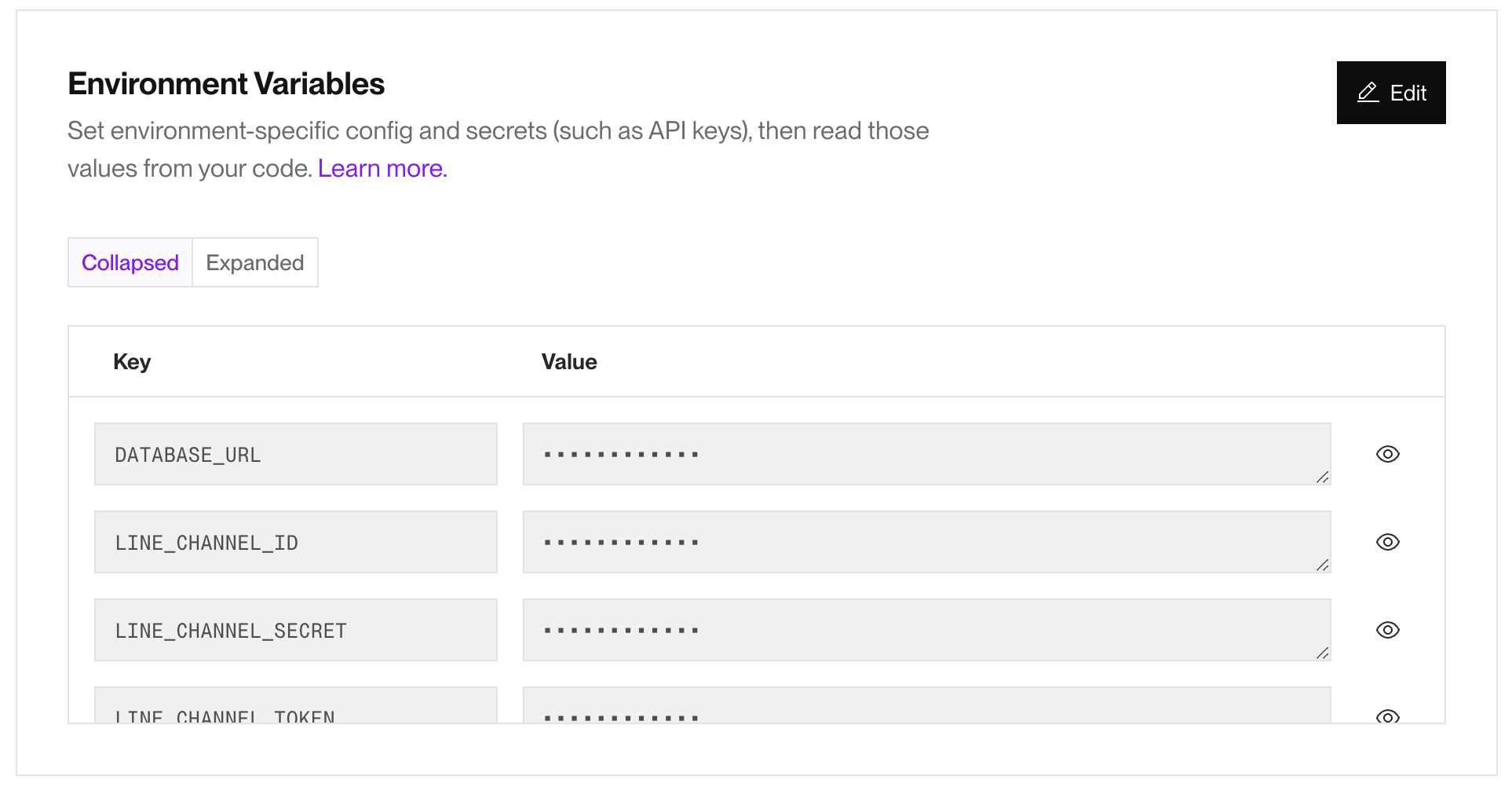Toggle visibility of LINE_CHANNEL_SECRET value
Screen dimensions: 1512x787
(1387, 630)
